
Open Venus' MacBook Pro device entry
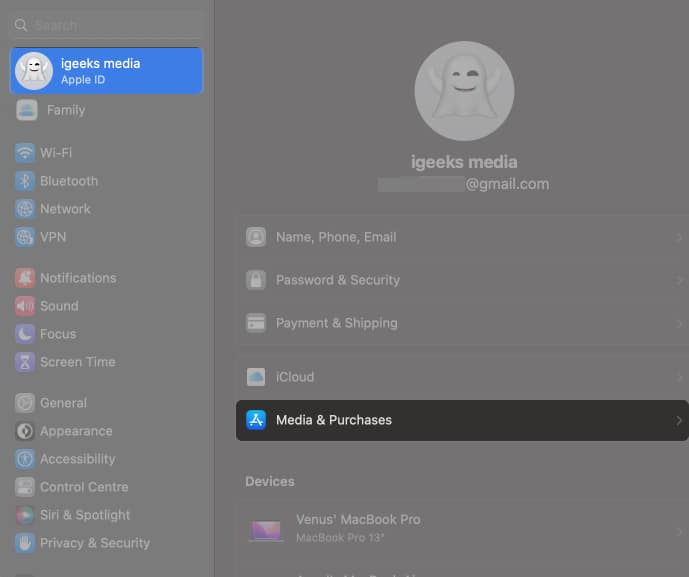(x=462, y=529)
